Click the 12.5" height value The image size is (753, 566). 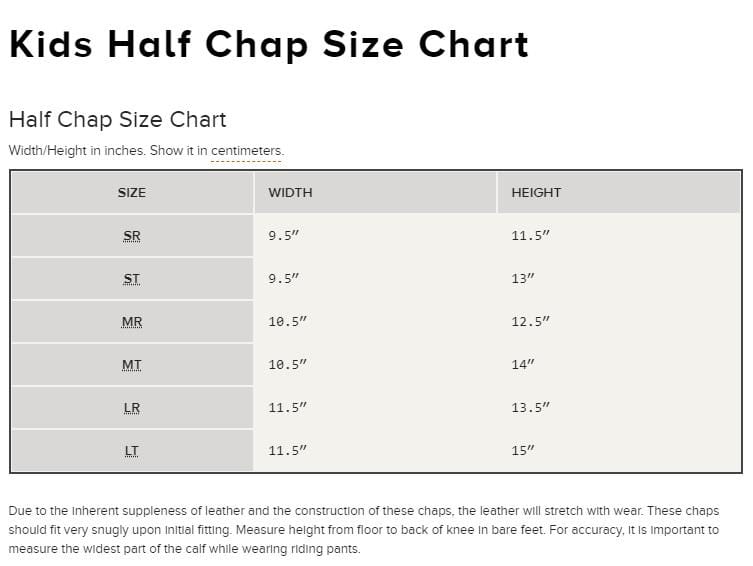pyautogui.click(x=531, y=322)
